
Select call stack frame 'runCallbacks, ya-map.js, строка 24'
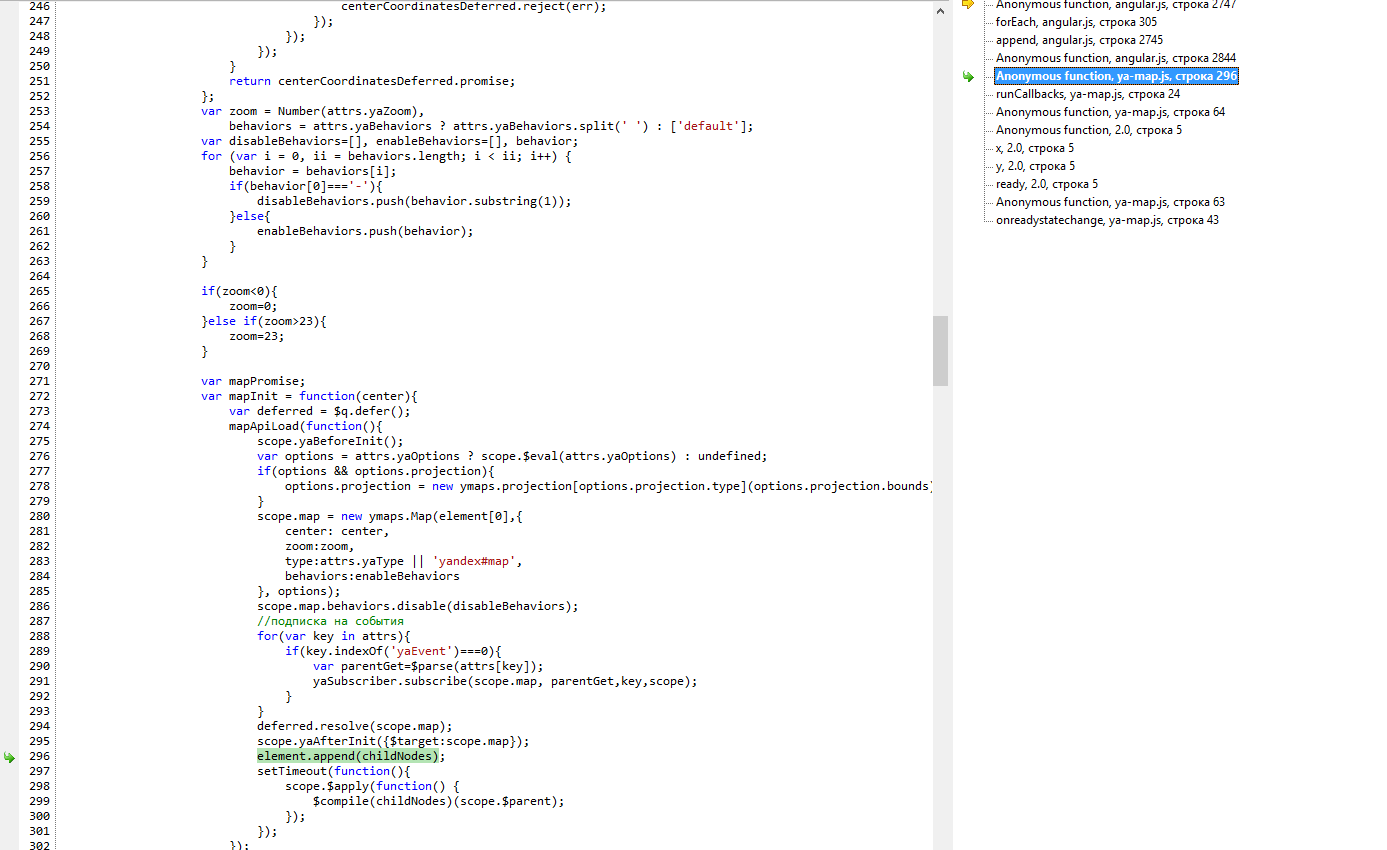[1088, 94]
